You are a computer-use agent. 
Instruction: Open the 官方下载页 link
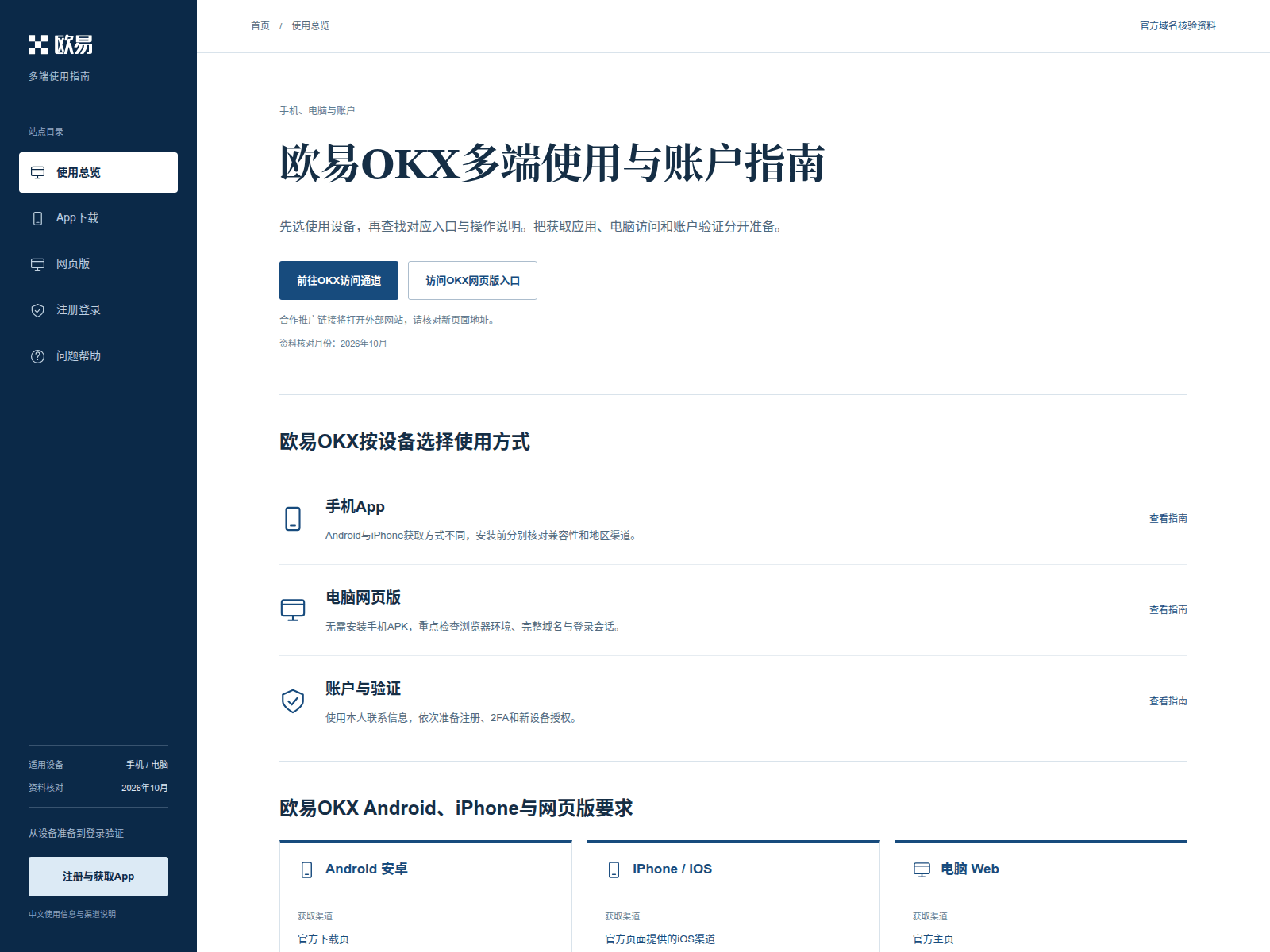point(323,939)
